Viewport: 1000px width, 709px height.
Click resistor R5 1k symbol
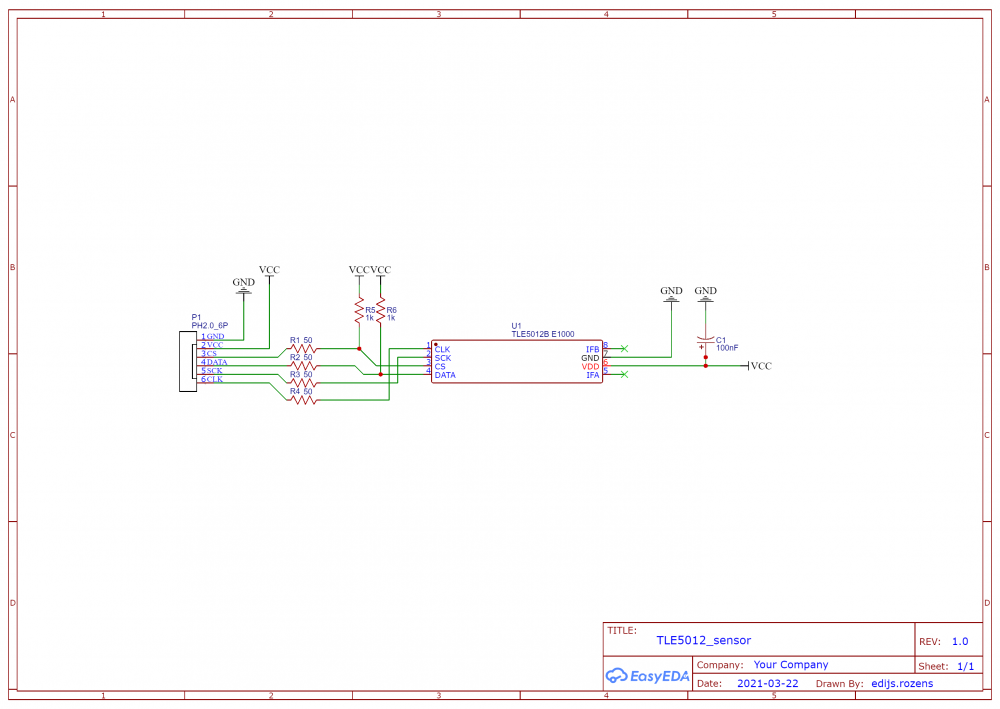358,309
